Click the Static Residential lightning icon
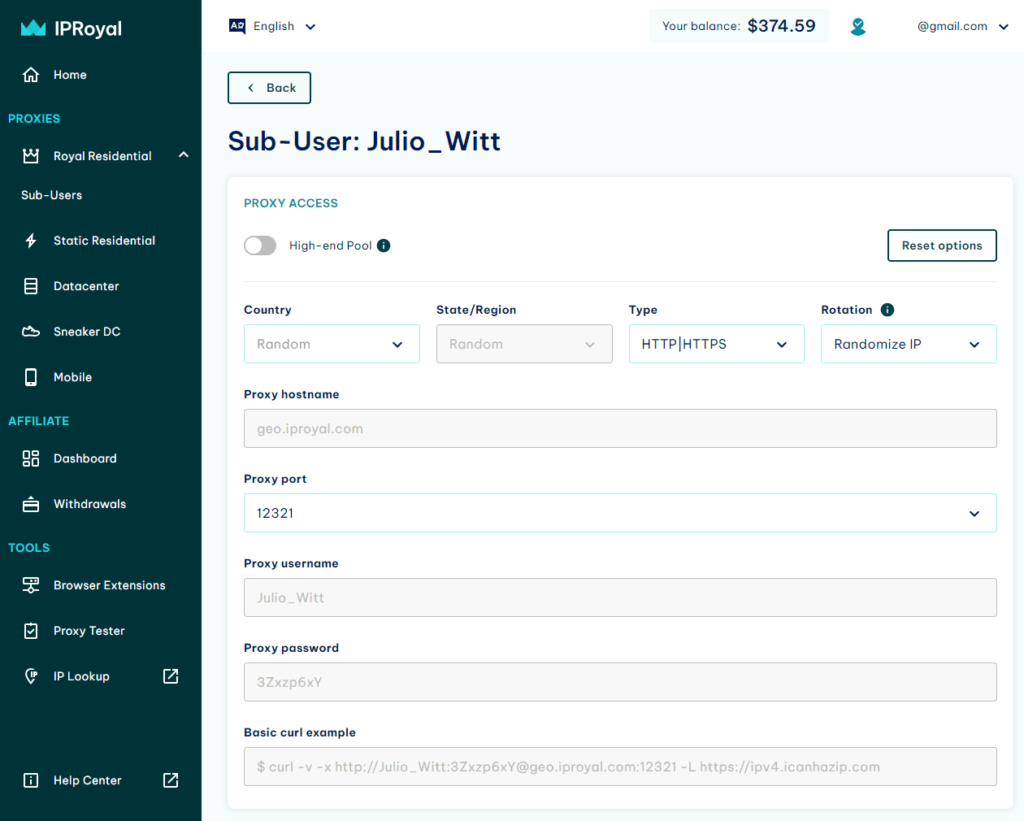The height and width of the screenshot is (821, 1024). [x=31, y=240]
